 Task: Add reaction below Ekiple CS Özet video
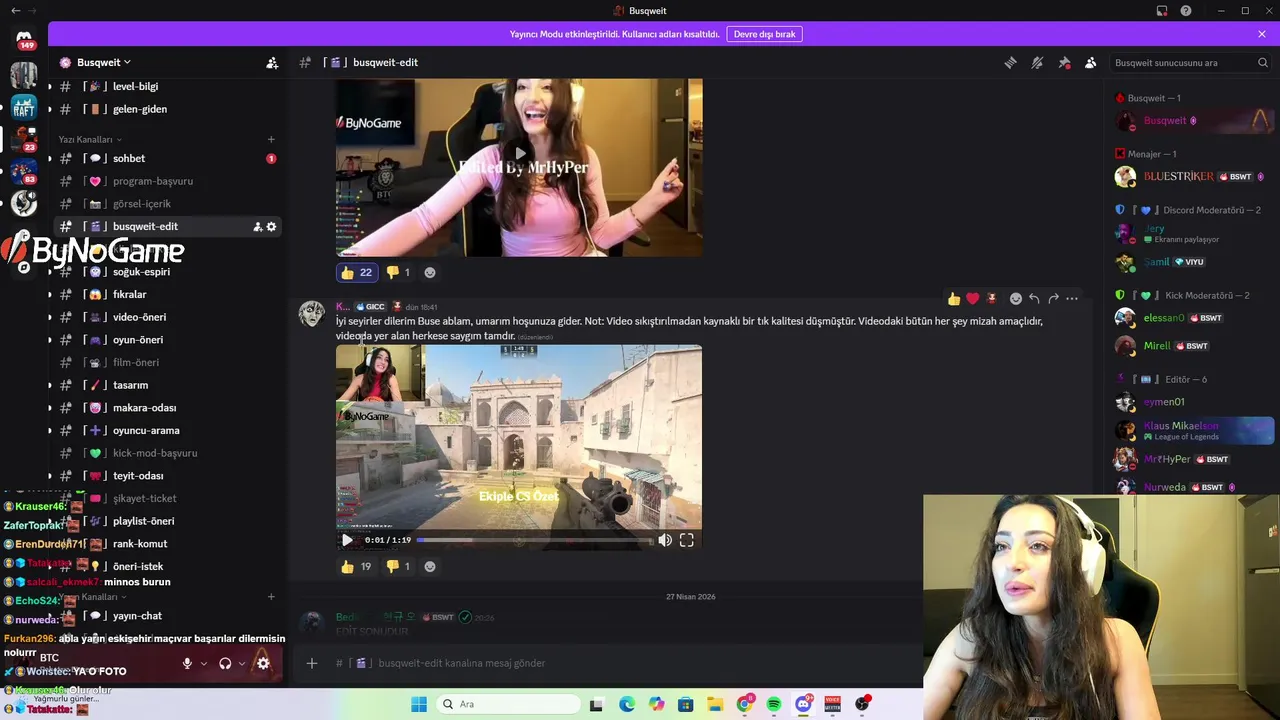tap(430, 566)
